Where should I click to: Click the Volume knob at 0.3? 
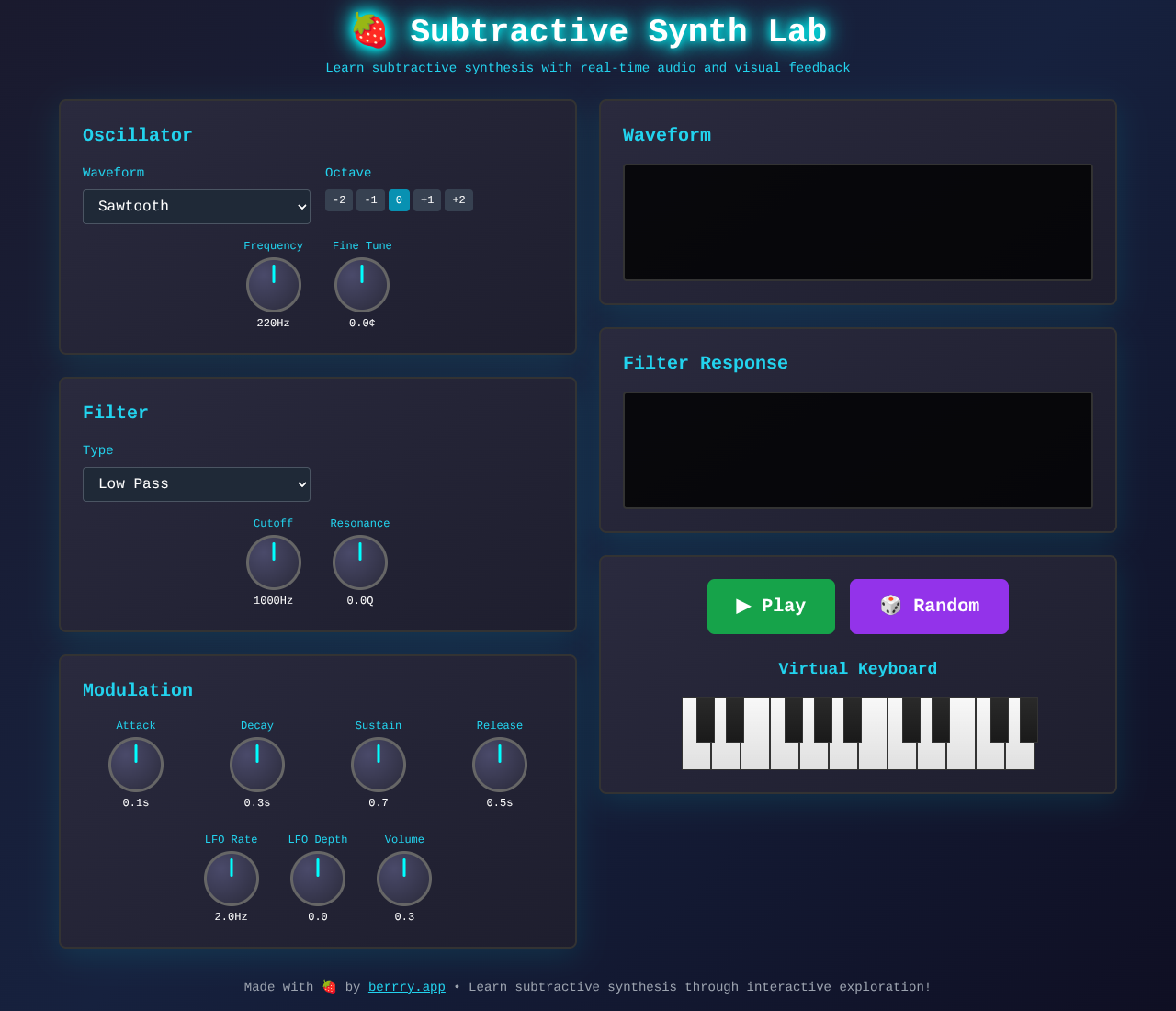coord(404,879)
